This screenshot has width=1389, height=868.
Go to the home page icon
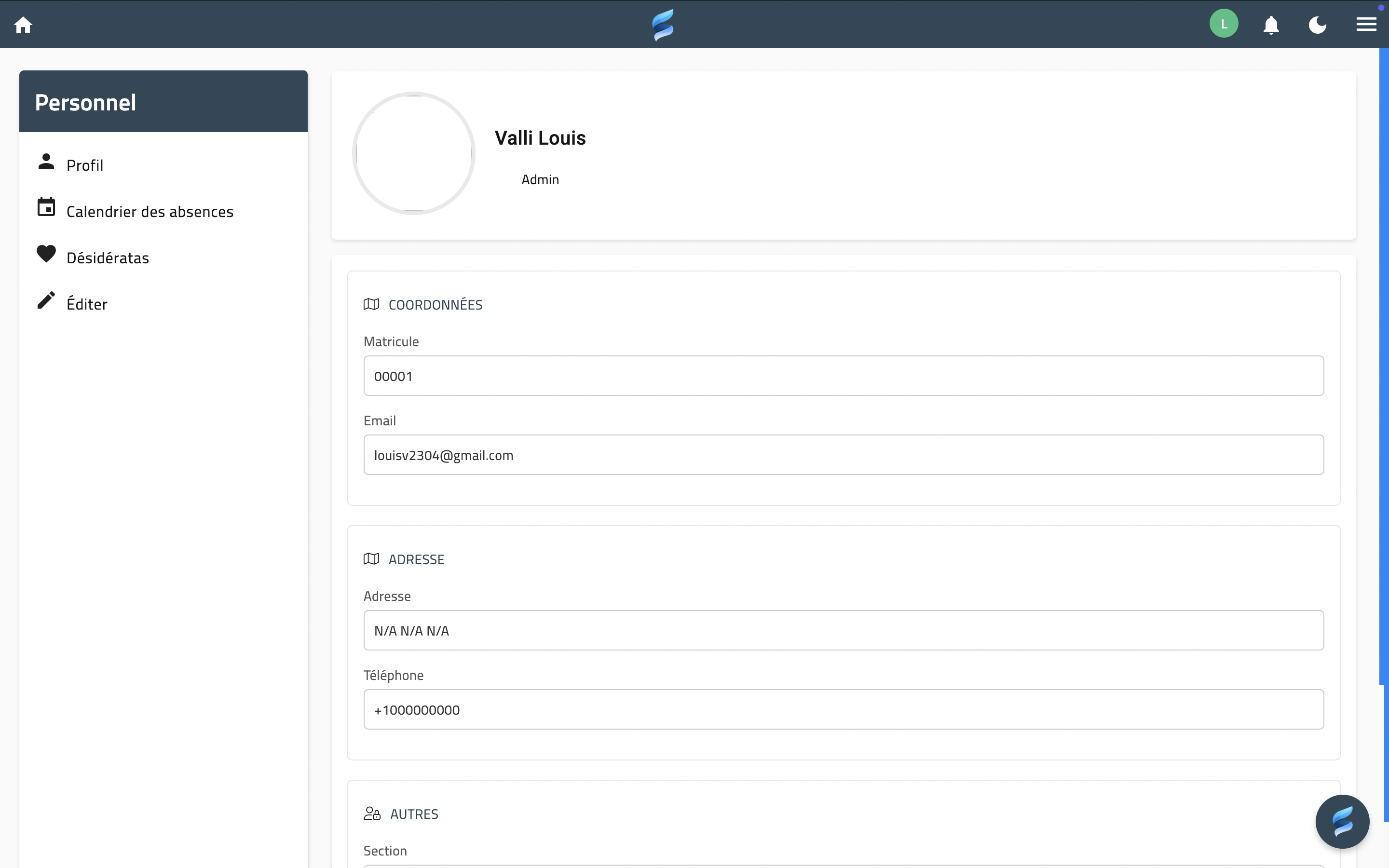click(23, 25)
